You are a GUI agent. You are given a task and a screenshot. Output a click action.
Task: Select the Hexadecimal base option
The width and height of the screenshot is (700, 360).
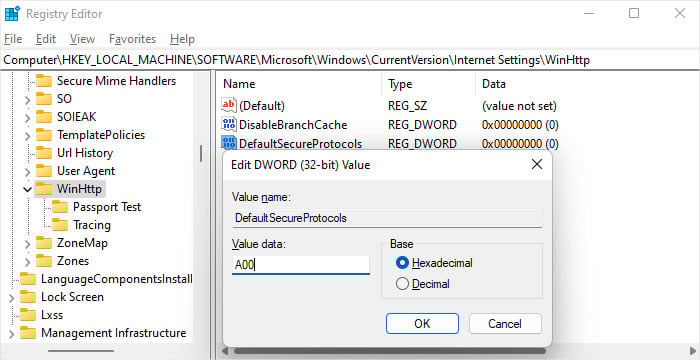tap(402, 263)
